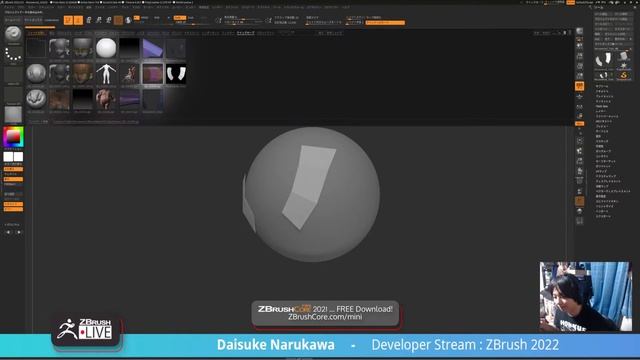640x360 pixels.
Task: Expand the インポート (Import) subpalette
Action: (x=602, y=211)
